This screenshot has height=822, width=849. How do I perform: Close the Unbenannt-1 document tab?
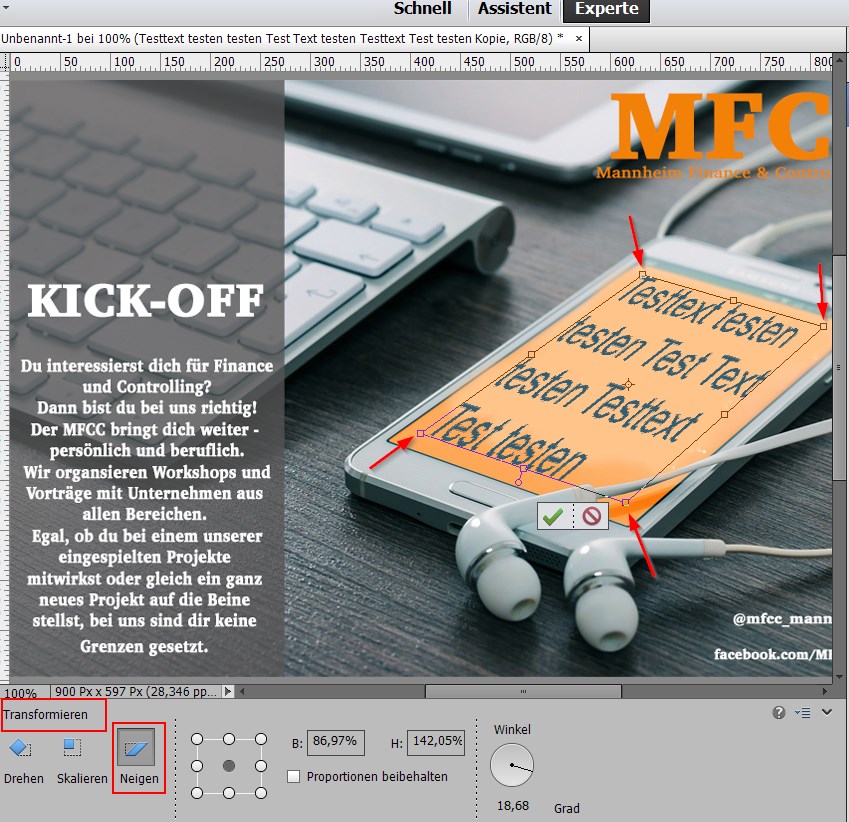[579, 38]
